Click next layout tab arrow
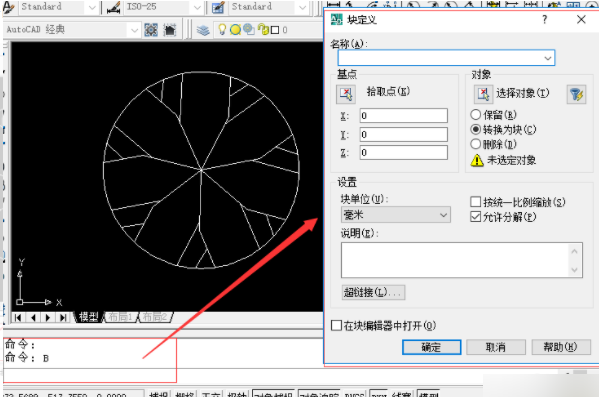 pyautogui.click(x=48, y=318)
